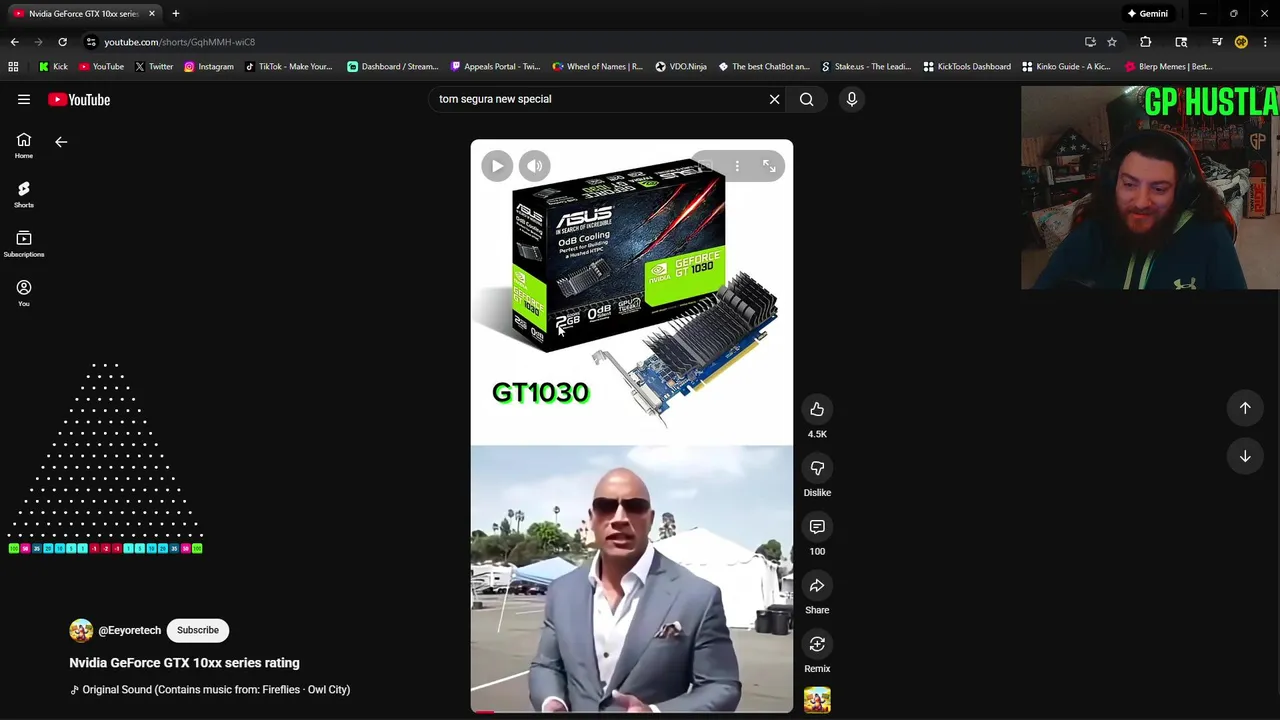Open the 100 comments panel

coord(817,527)
